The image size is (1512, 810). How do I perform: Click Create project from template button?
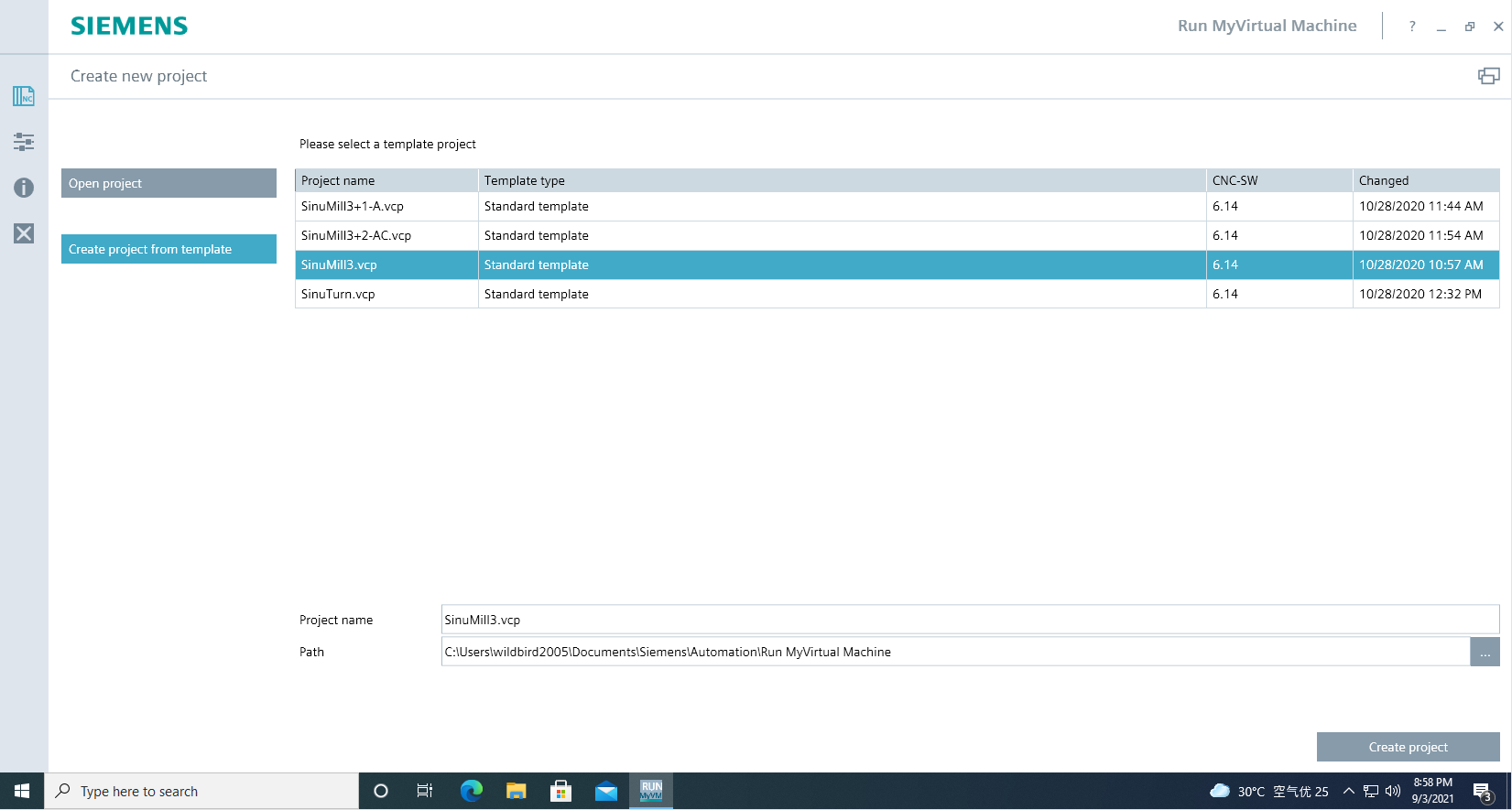169,249
